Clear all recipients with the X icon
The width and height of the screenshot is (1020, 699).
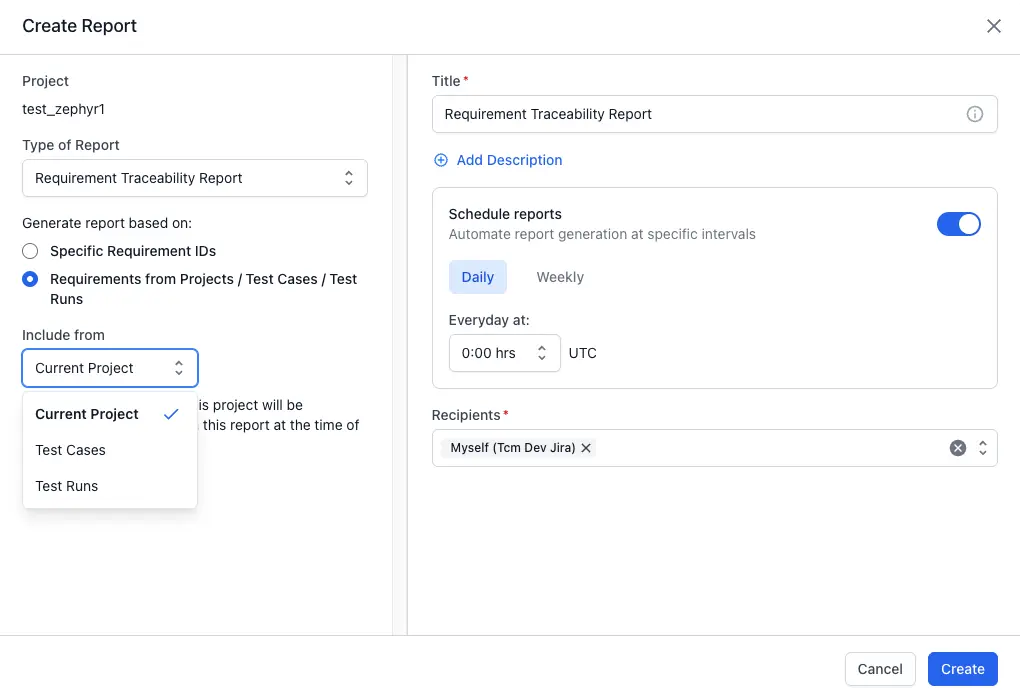pyautogui.click(x=957, y=448)
